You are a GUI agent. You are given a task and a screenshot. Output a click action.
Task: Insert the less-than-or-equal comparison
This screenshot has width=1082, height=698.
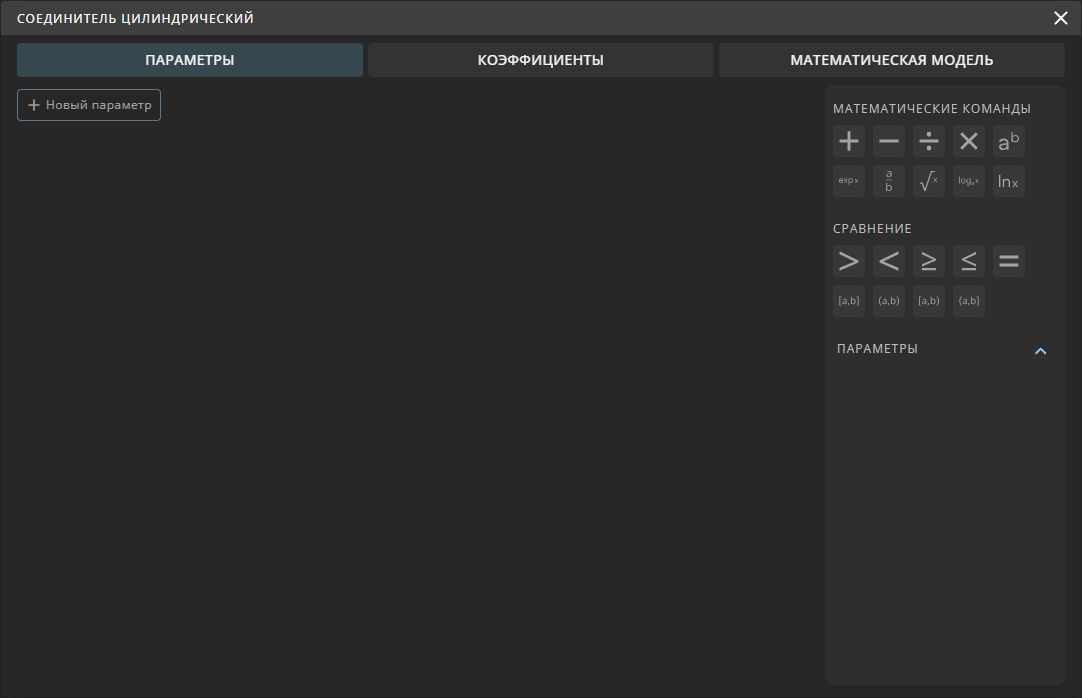coord(969,261)
